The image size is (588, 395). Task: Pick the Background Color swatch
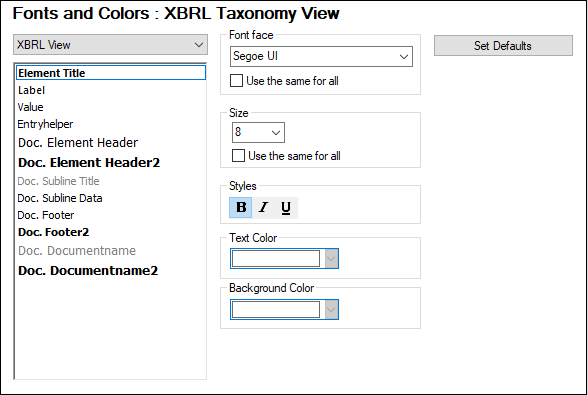tap(276, 310)
